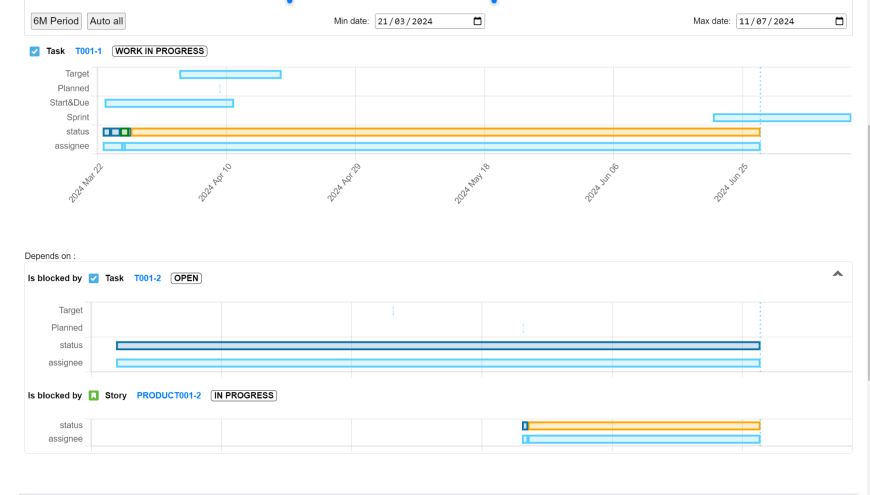The image size is (870, 495).
Task: Click the 2024 May 18 axis label
Action: 472,184
